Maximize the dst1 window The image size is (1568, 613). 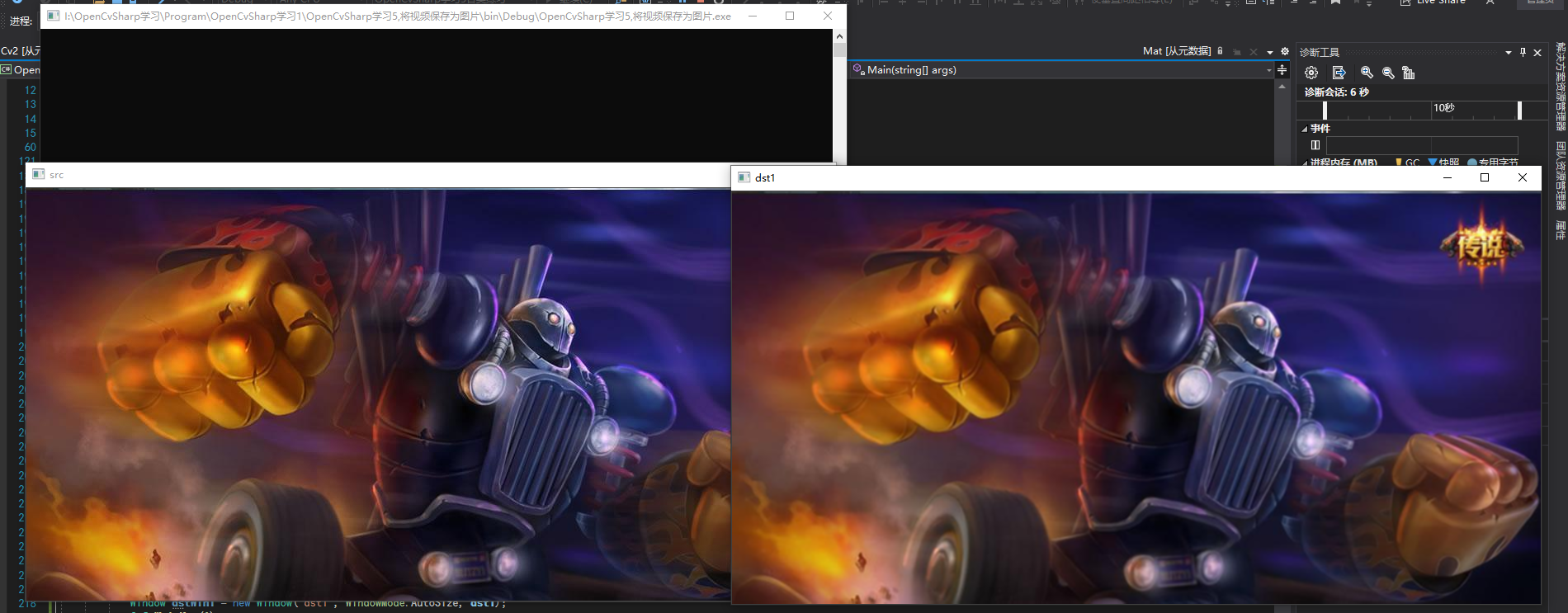click(1485, 177)
